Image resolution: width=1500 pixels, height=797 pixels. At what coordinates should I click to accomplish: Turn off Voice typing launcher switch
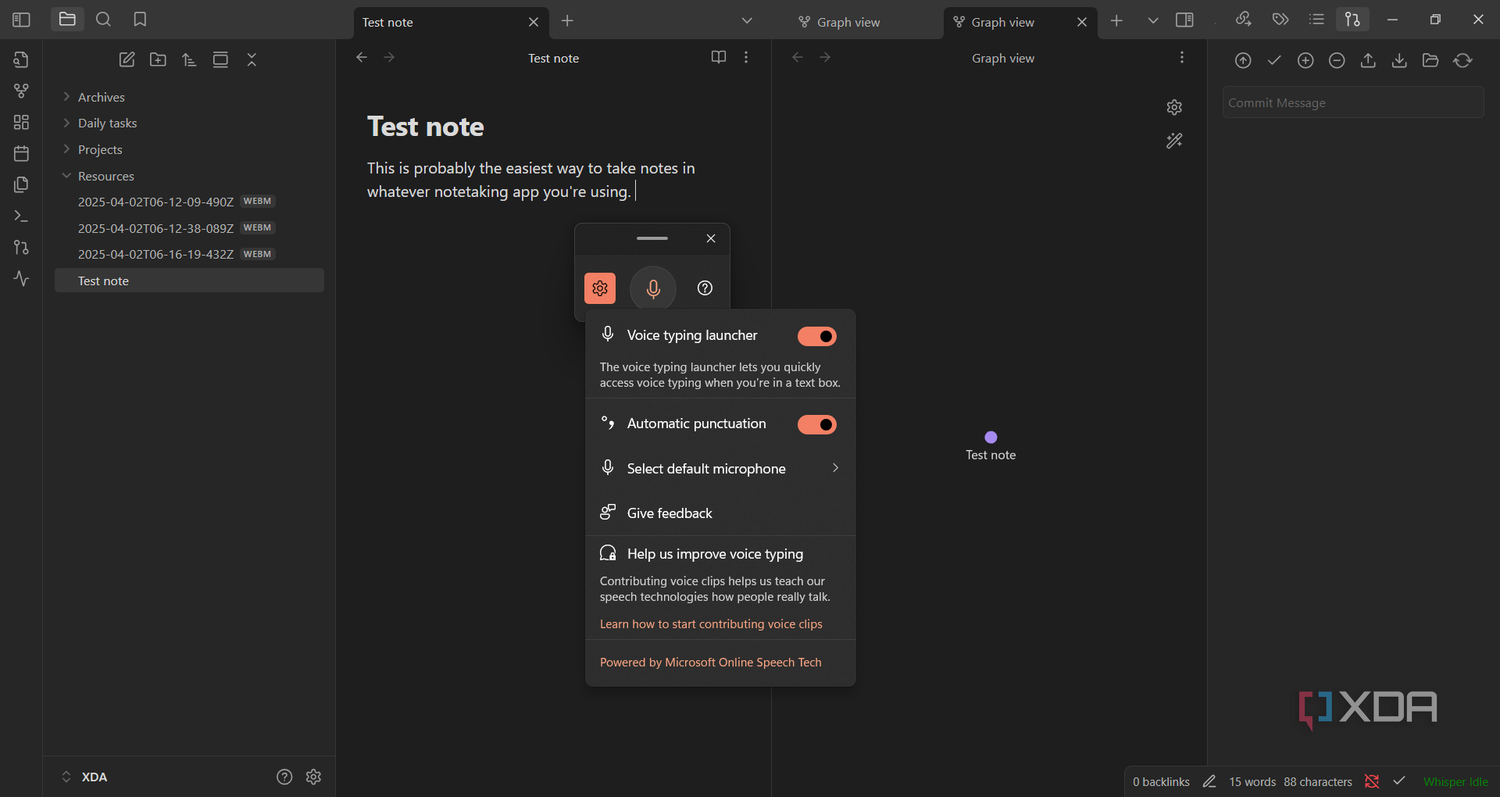[817, 336]
